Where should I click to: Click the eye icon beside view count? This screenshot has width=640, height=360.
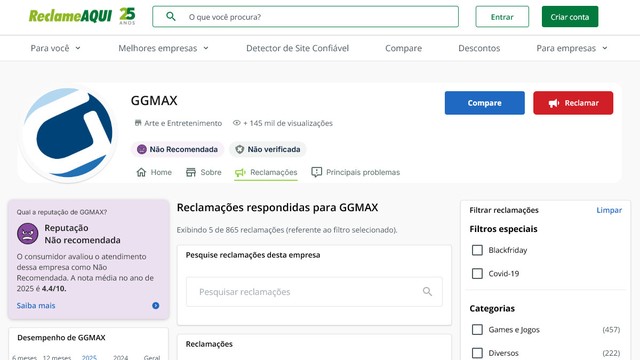pos(236,123)
